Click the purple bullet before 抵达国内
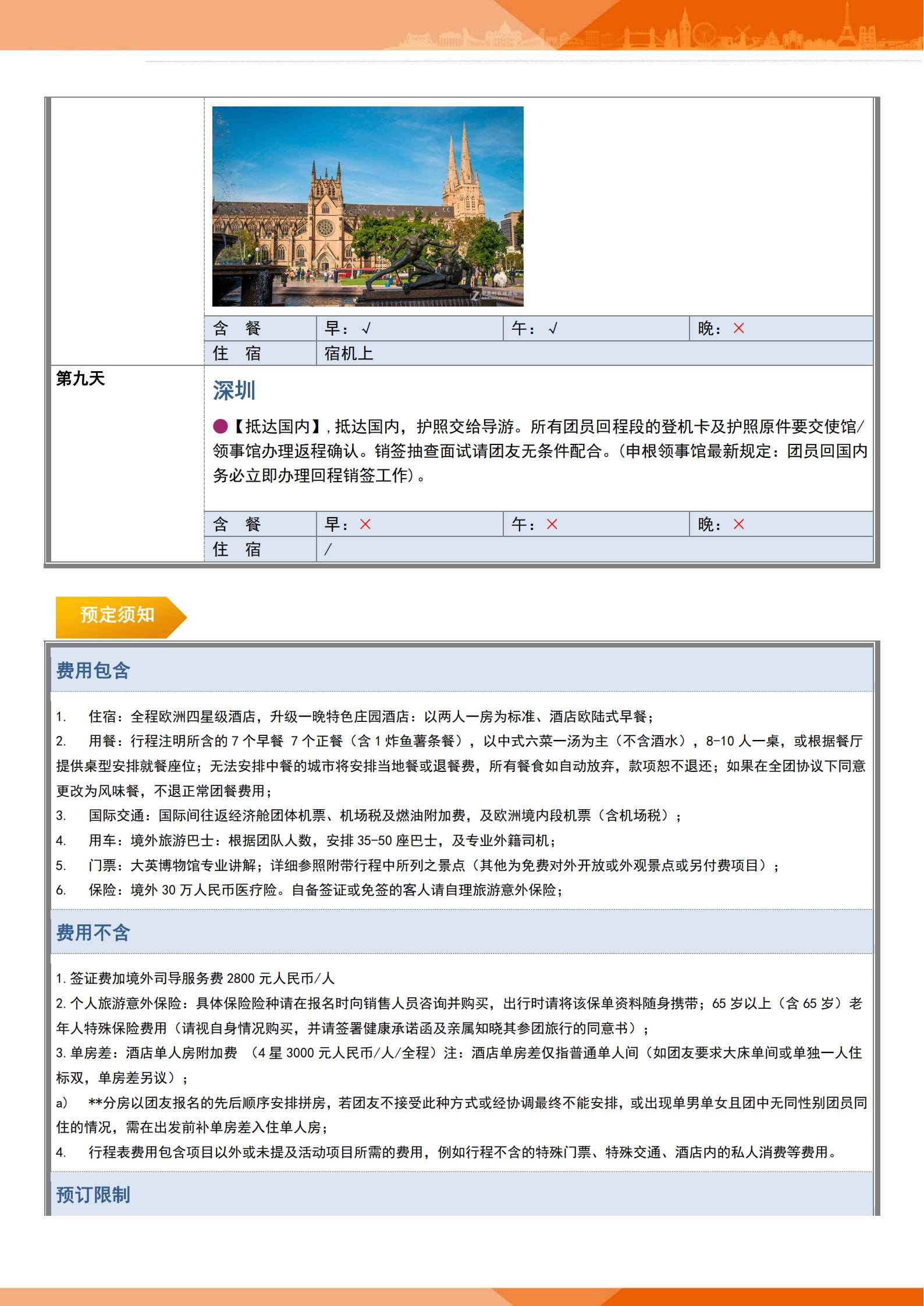 pyautogui.click(x=220, y=426)
